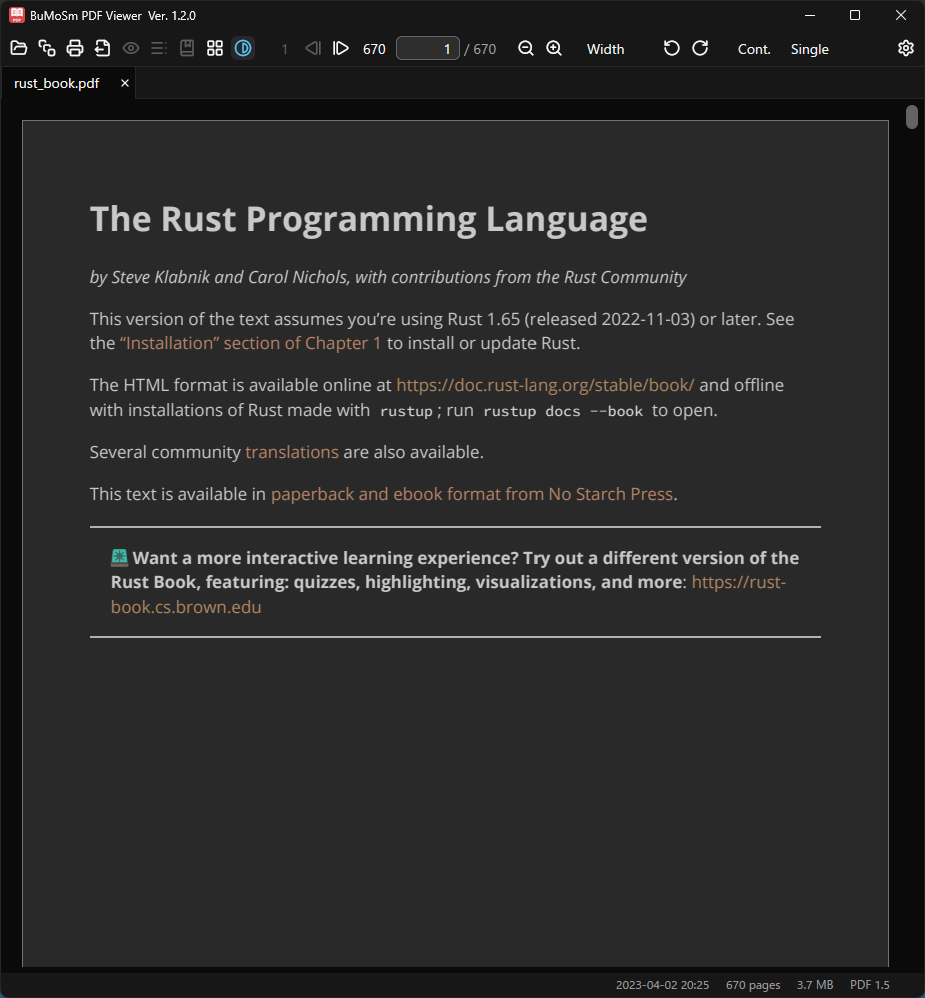Click the title "The Rust Programming Language"

coord(369,219)
